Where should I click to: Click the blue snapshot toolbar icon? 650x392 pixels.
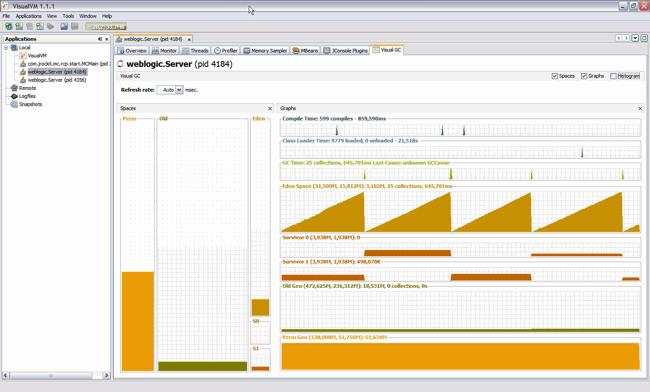click(x=64, y=27)
